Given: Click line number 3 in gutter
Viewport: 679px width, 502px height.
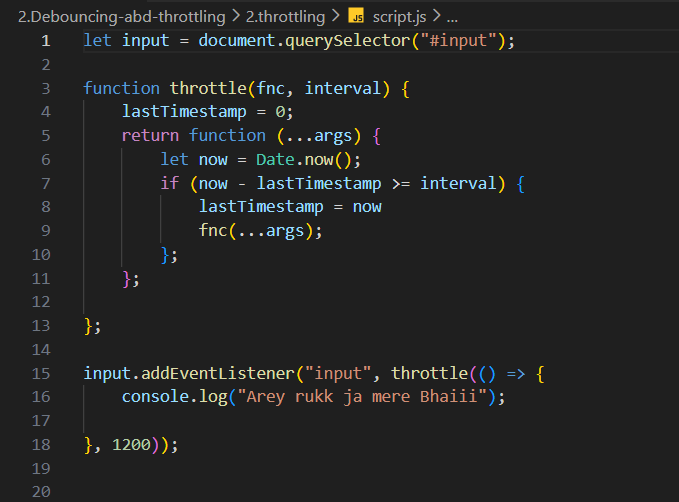Looking at the screenshot, I should pos(46,88).
